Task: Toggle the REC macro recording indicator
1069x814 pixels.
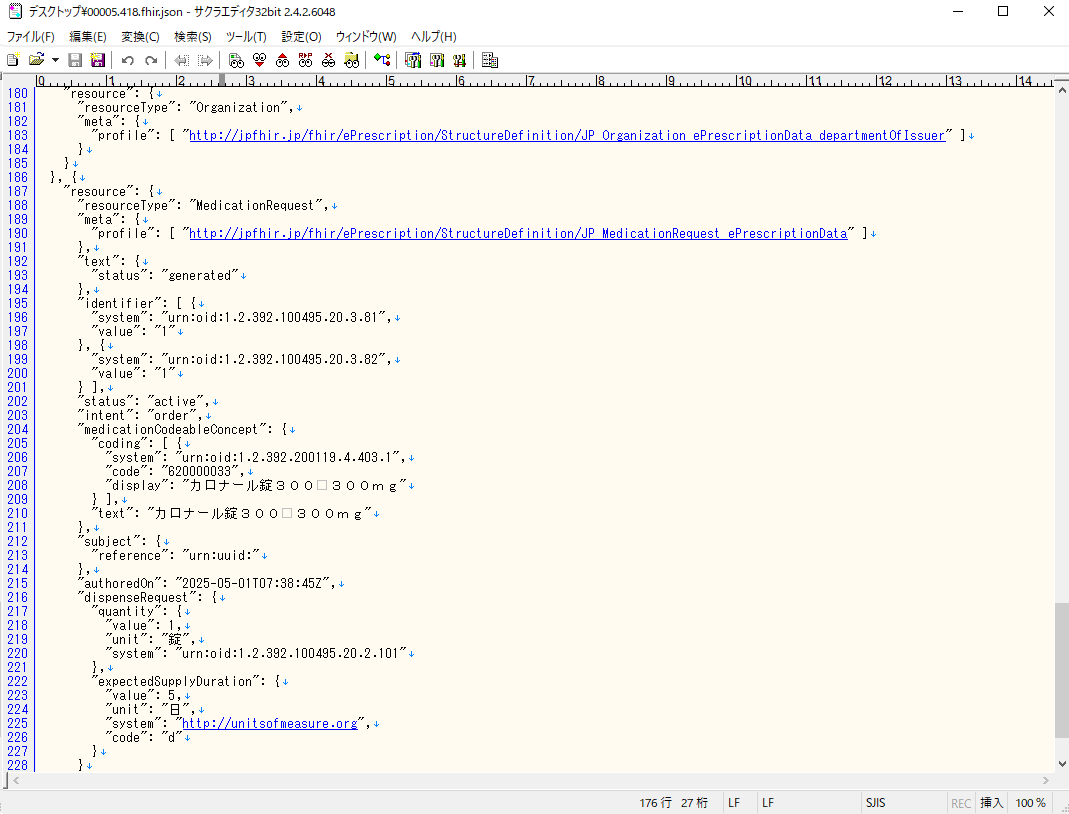Action: pyautogui.click(x=960, y=803)
